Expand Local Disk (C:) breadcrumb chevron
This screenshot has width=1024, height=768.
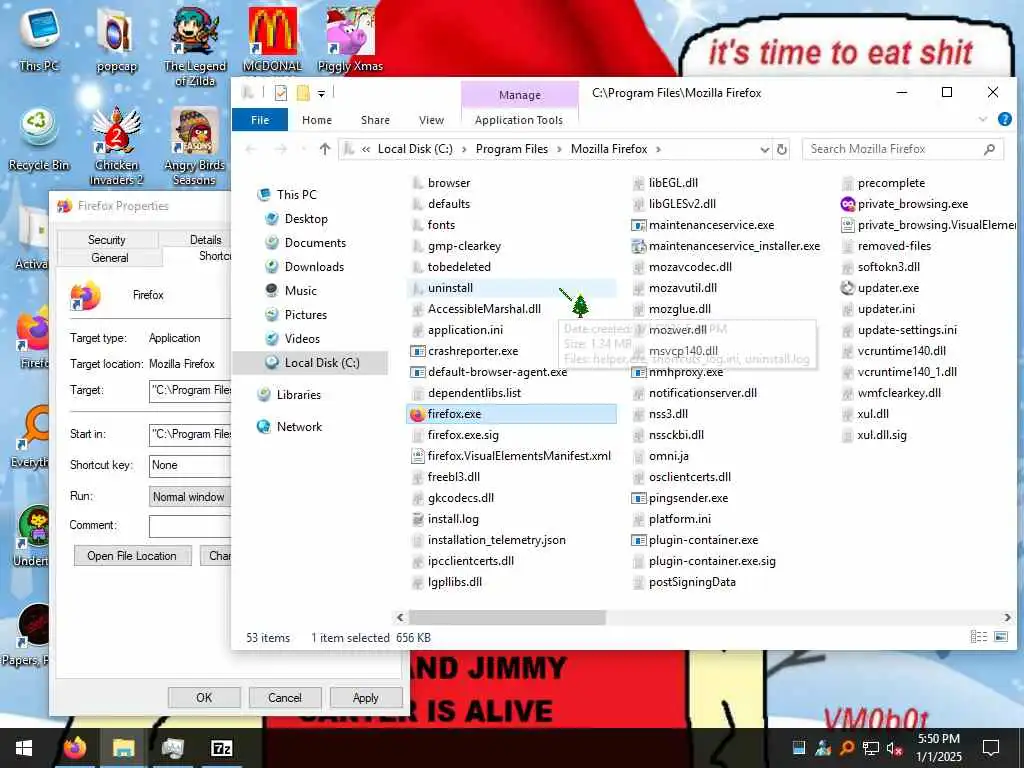pyautogui.click(x=464, y=150)
